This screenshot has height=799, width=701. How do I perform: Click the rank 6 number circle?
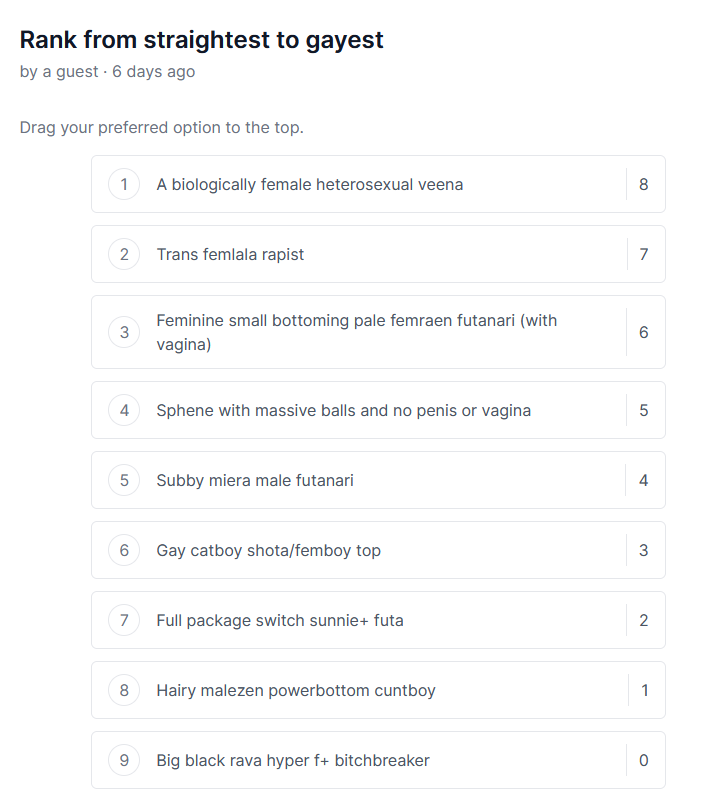[124, 550]
